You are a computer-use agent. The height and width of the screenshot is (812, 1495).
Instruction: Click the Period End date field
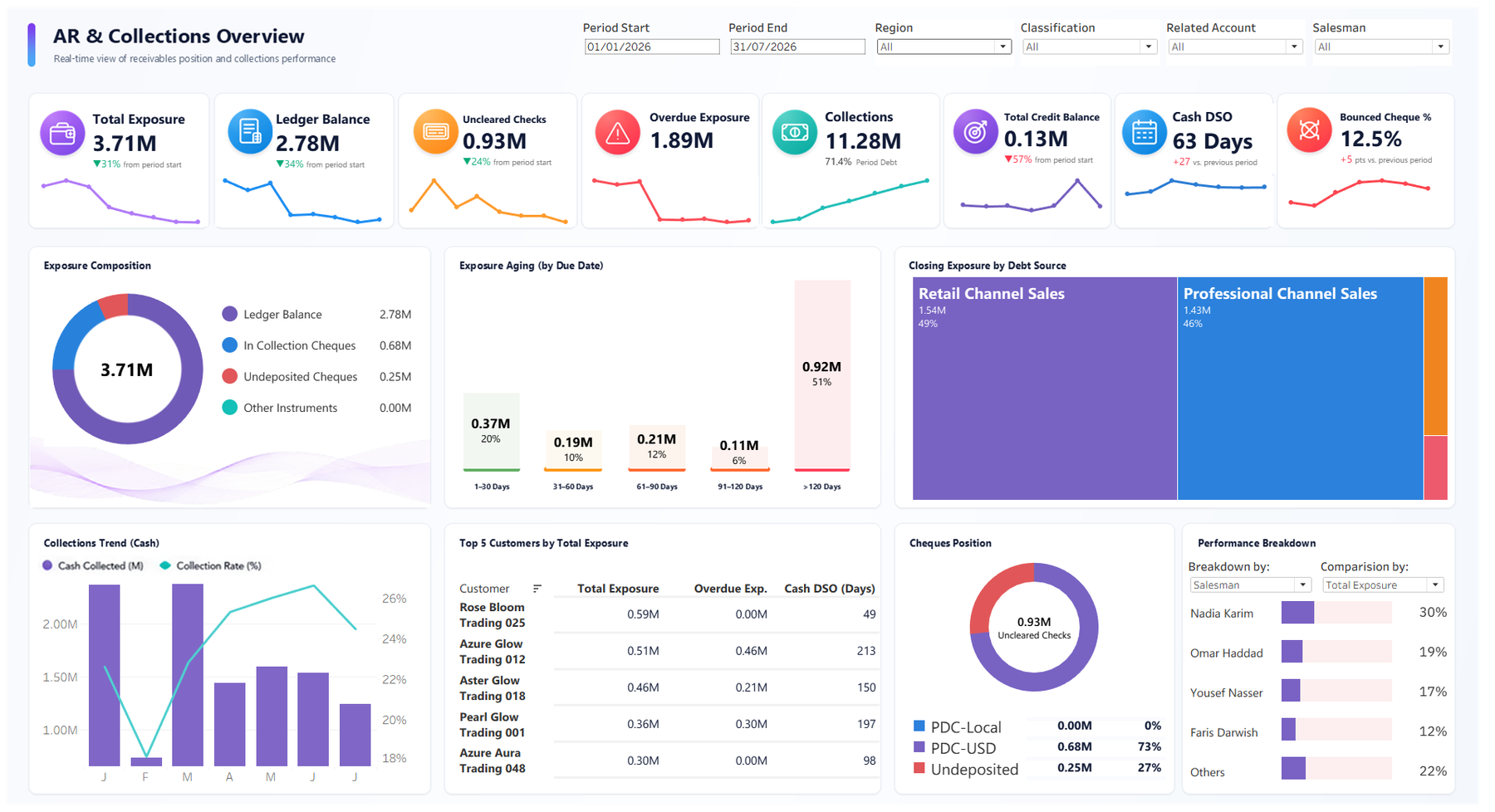click(x=797, y=46)
